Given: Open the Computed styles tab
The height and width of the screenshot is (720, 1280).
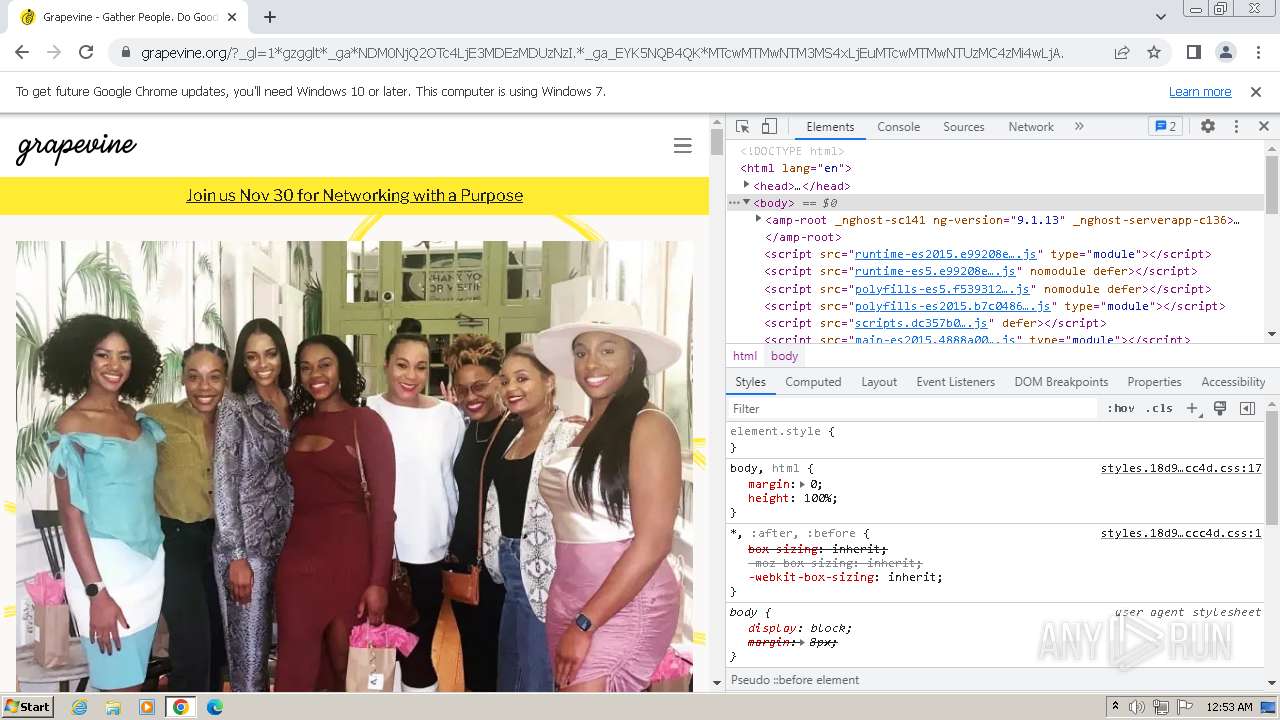Looking at the screenshot, I should tap(813, 382).
